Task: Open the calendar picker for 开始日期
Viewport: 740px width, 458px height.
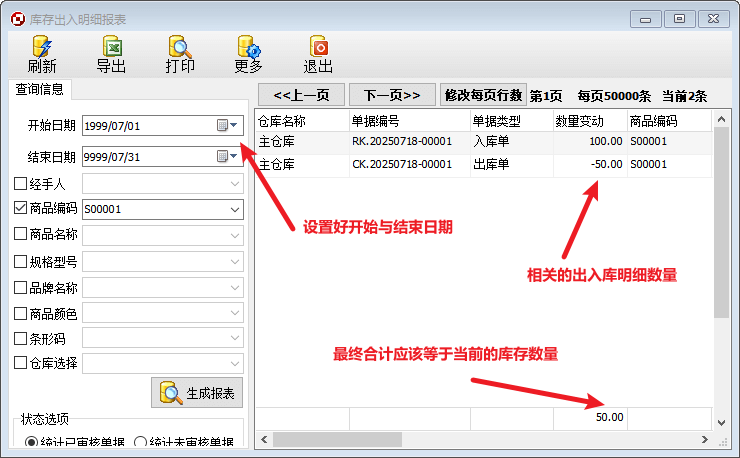Action: coord(227,126)
